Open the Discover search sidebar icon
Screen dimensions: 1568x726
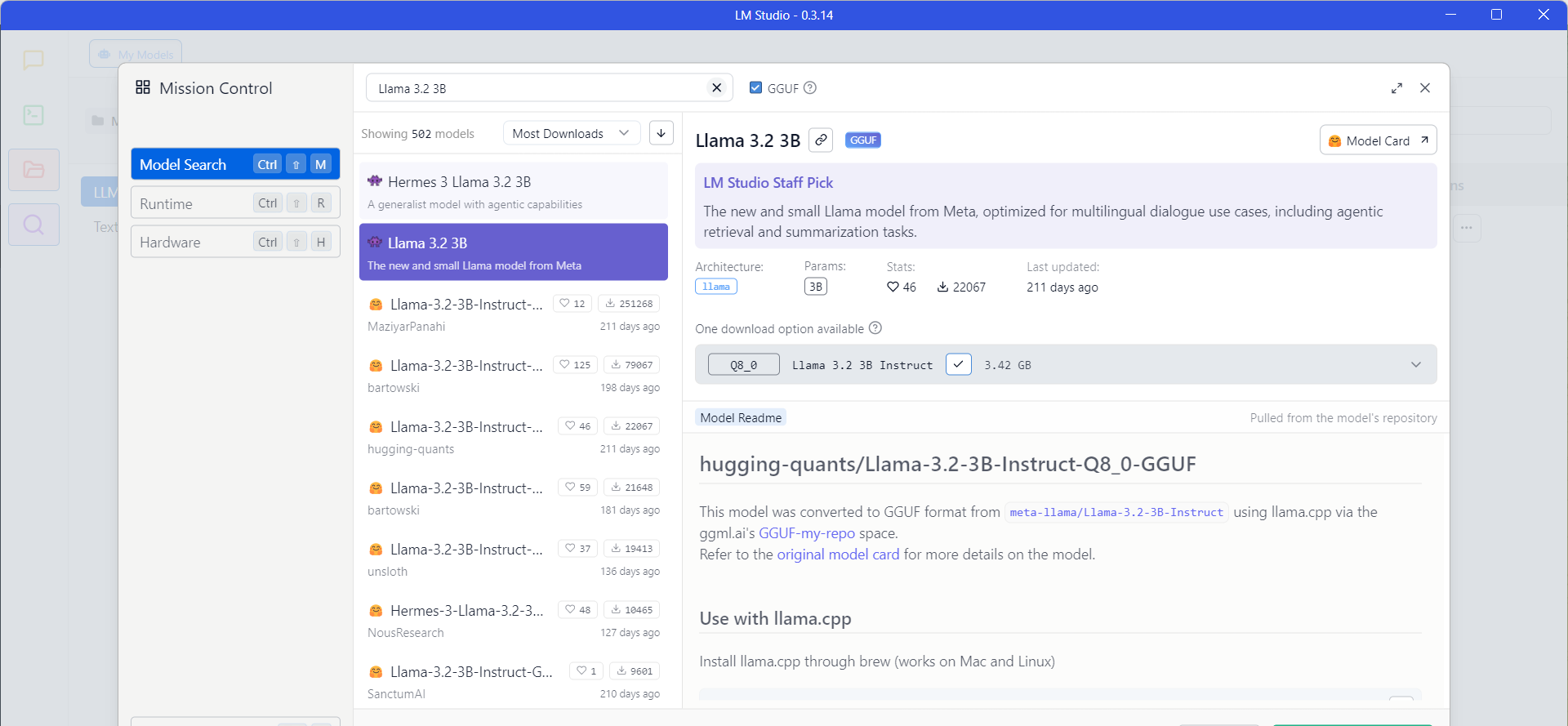[33, 225]
